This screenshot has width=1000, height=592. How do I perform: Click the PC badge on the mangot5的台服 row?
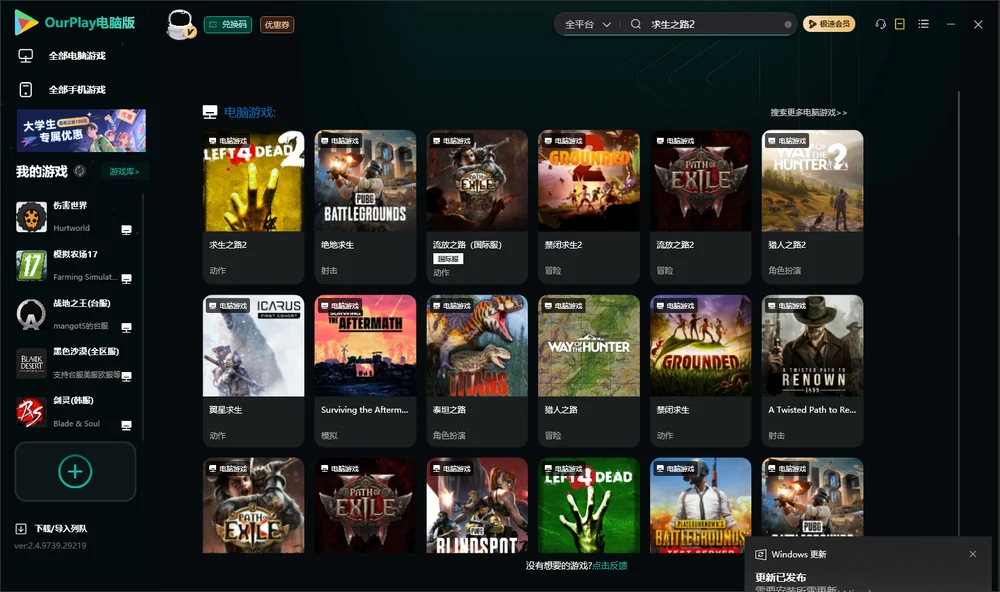coord(126,327)
